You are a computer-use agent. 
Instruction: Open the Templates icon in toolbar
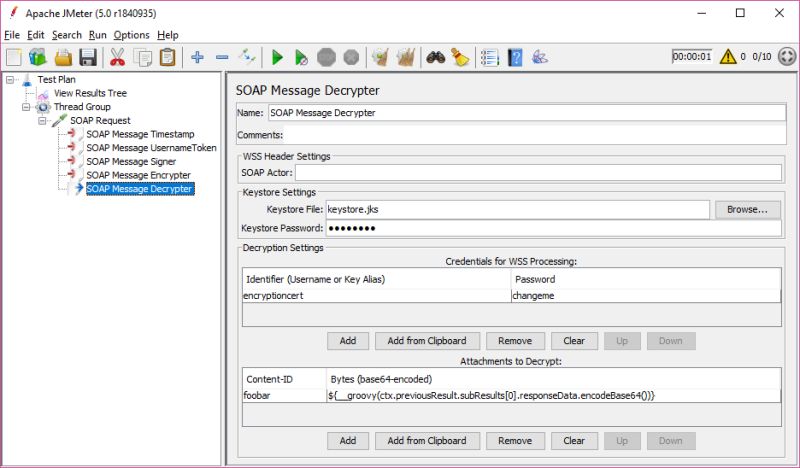(38, 57)
